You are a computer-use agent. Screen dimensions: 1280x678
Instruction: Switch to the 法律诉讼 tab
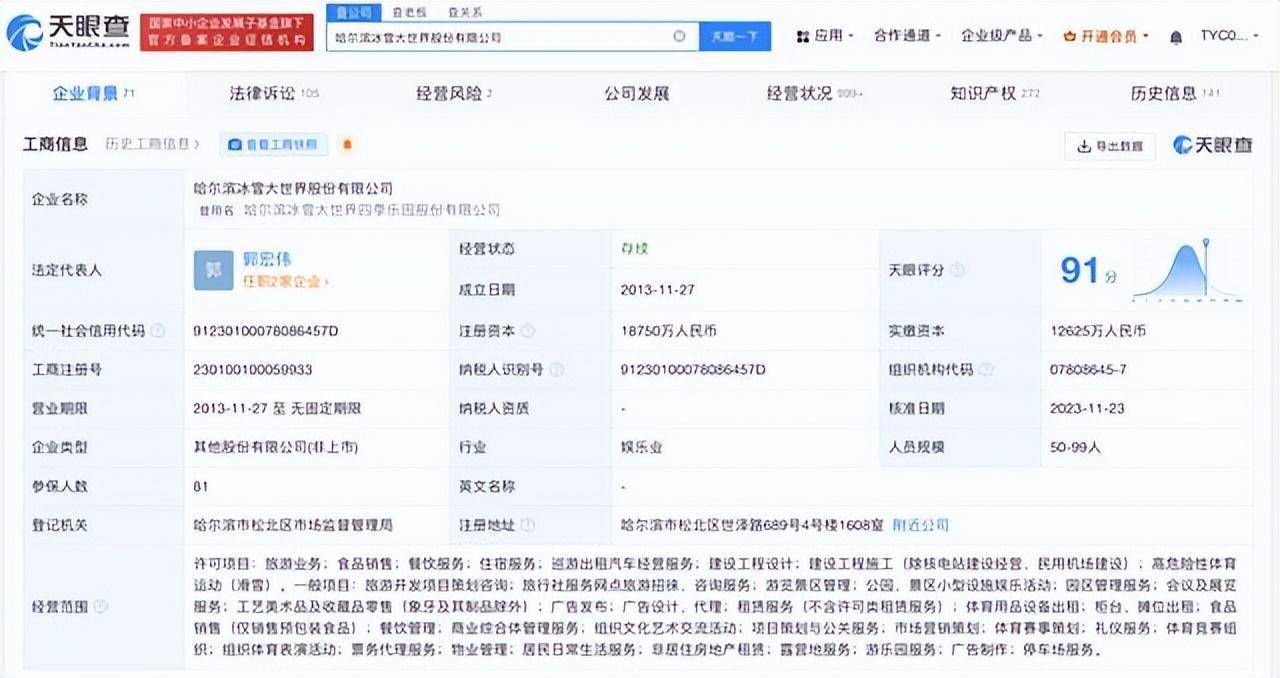[x=273, y=93]
